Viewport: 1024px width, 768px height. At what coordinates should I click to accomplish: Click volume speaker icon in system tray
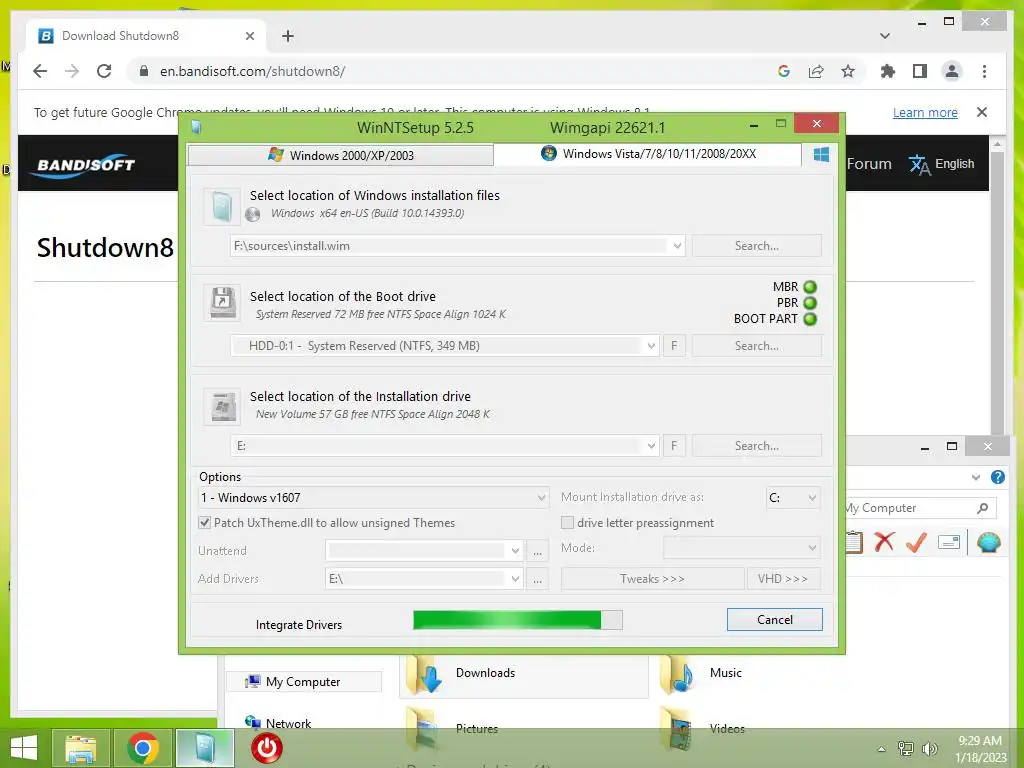(929, 749)
